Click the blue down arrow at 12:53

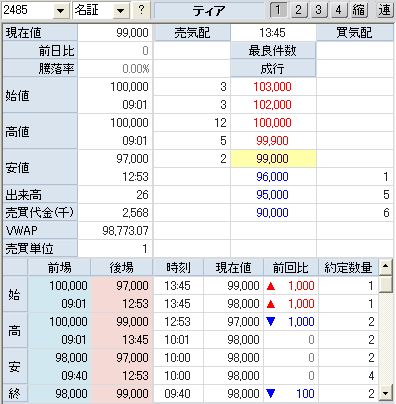(x=271, y=322)
